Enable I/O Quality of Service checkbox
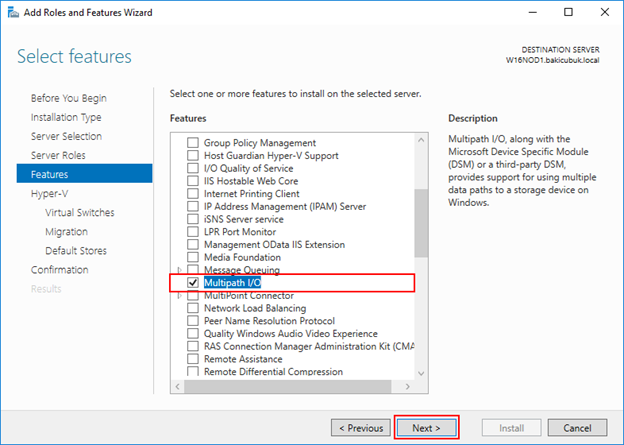The image size is (624, 445). tap(193, 168)
